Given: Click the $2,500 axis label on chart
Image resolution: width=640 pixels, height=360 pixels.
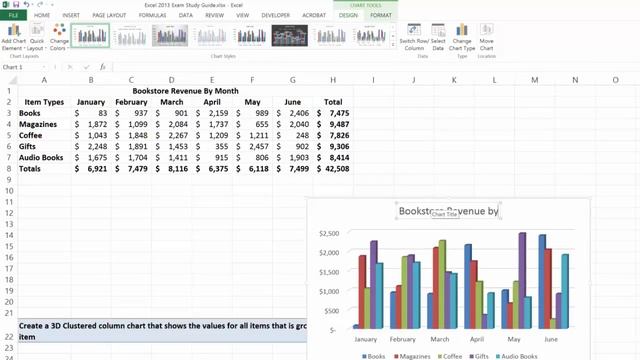Looking at the screenshot, I should click(329, 233).
